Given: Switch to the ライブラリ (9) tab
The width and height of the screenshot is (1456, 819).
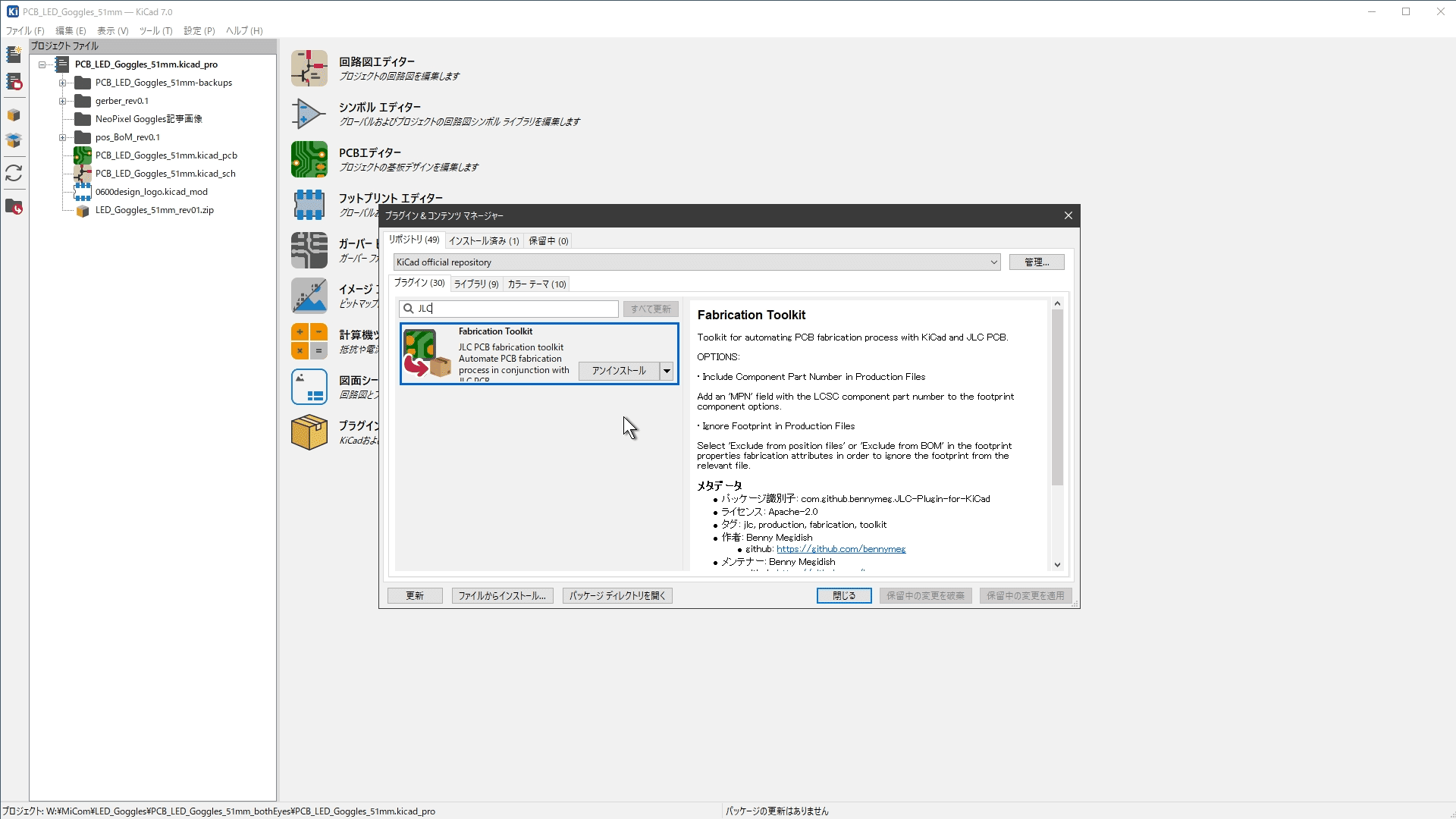Looking at the screenshot, I should [476, 284].
